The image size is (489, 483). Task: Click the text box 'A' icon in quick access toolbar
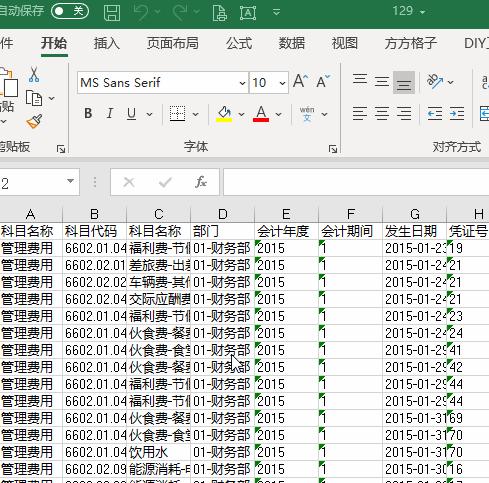point(248,13)
